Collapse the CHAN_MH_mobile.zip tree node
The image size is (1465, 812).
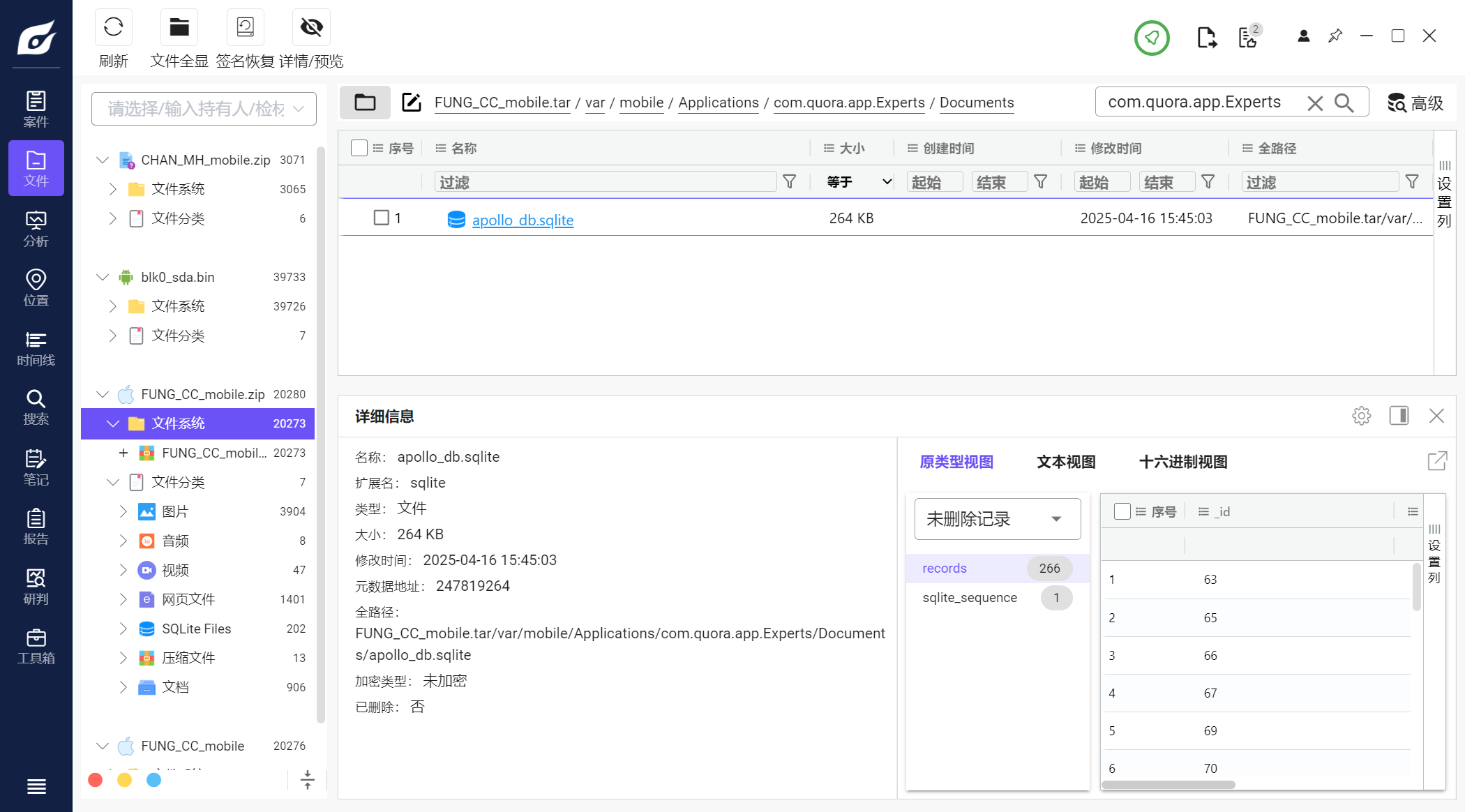(103, 160)
